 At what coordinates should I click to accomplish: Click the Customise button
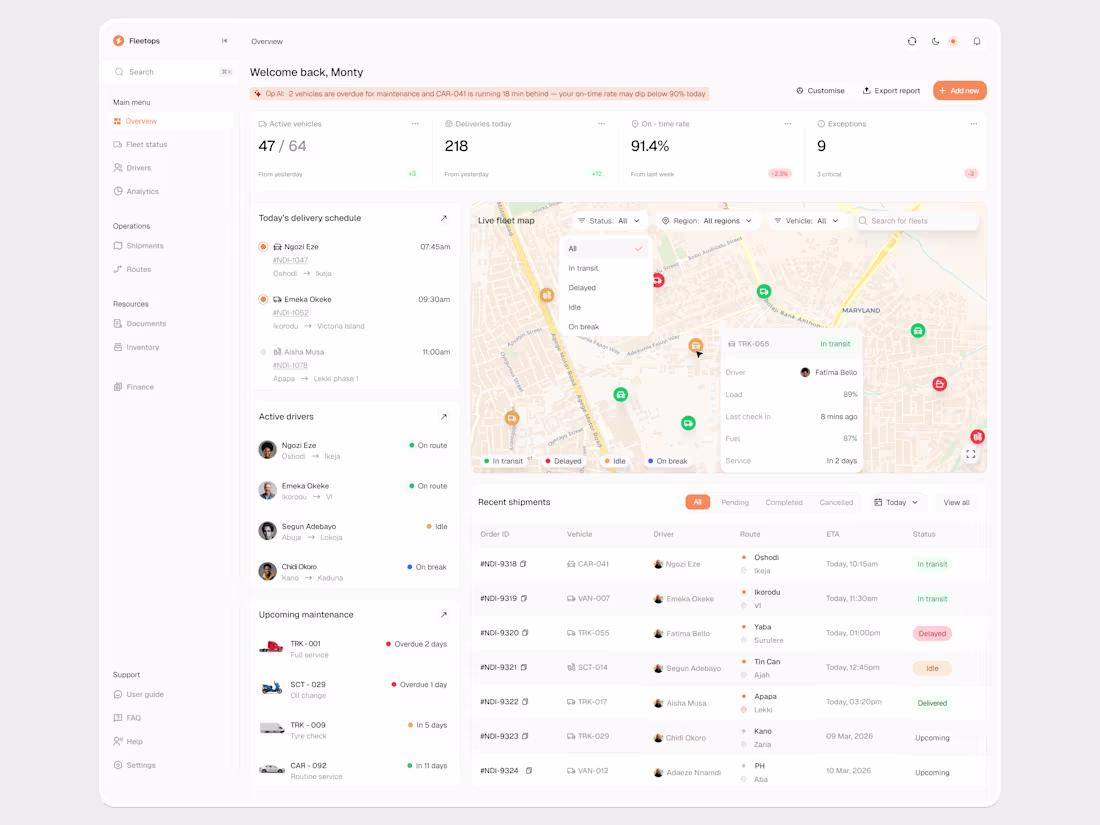820,90
